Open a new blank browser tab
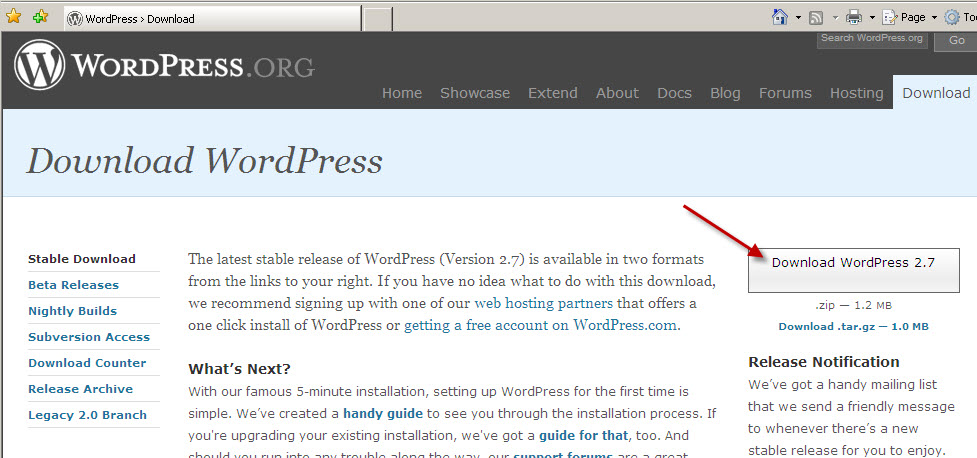 pyautogui.click(x=377, y=19)
